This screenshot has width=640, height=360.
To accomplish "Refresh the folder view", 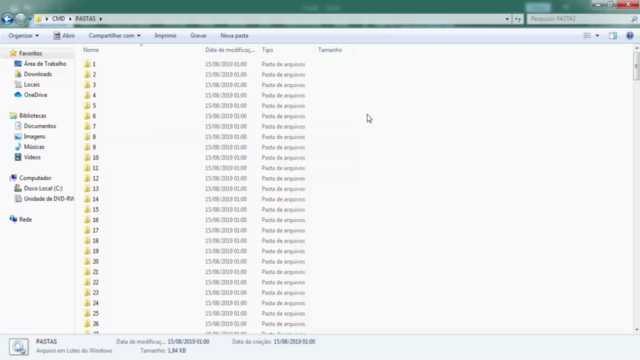I will 518,19.
